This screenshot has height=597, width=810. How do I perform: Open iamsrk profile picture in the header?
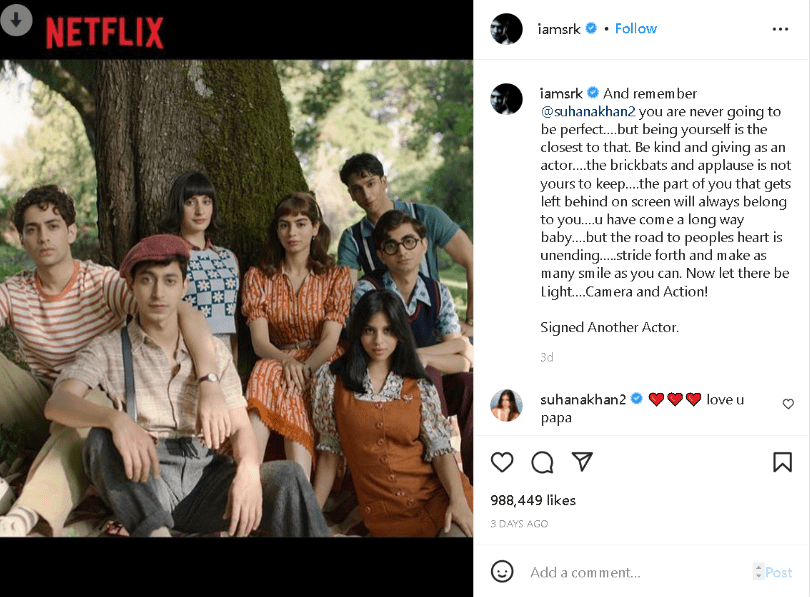tap(506, 29)
